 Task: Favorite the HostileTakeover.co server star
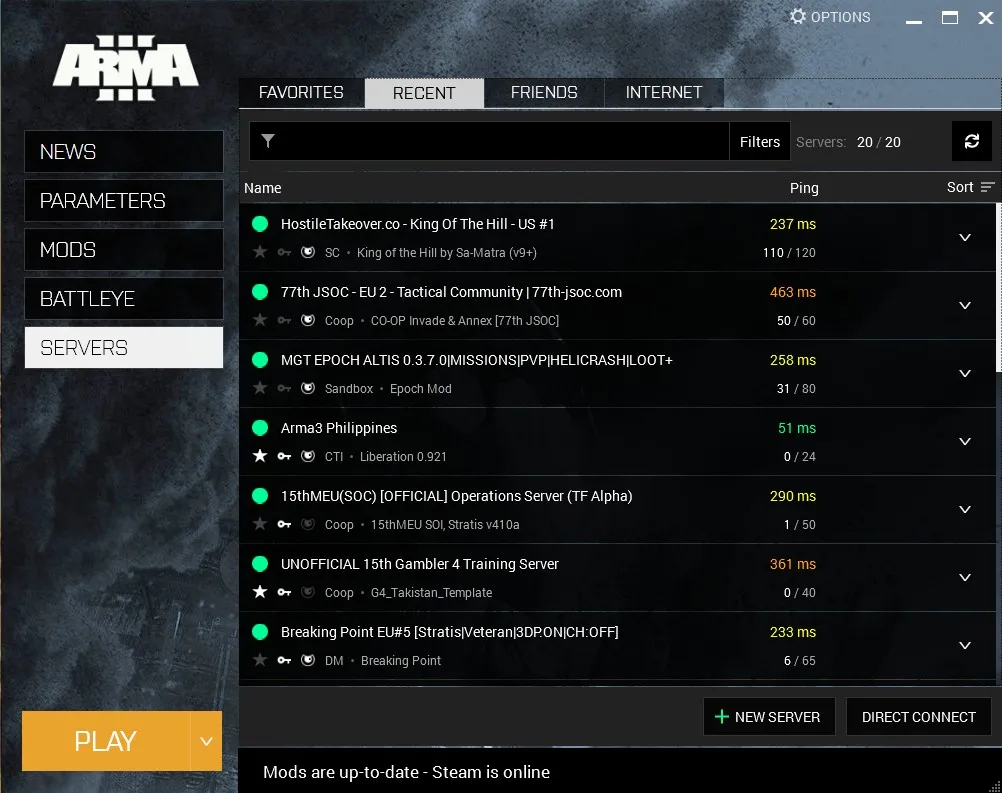tap(260, 252)
